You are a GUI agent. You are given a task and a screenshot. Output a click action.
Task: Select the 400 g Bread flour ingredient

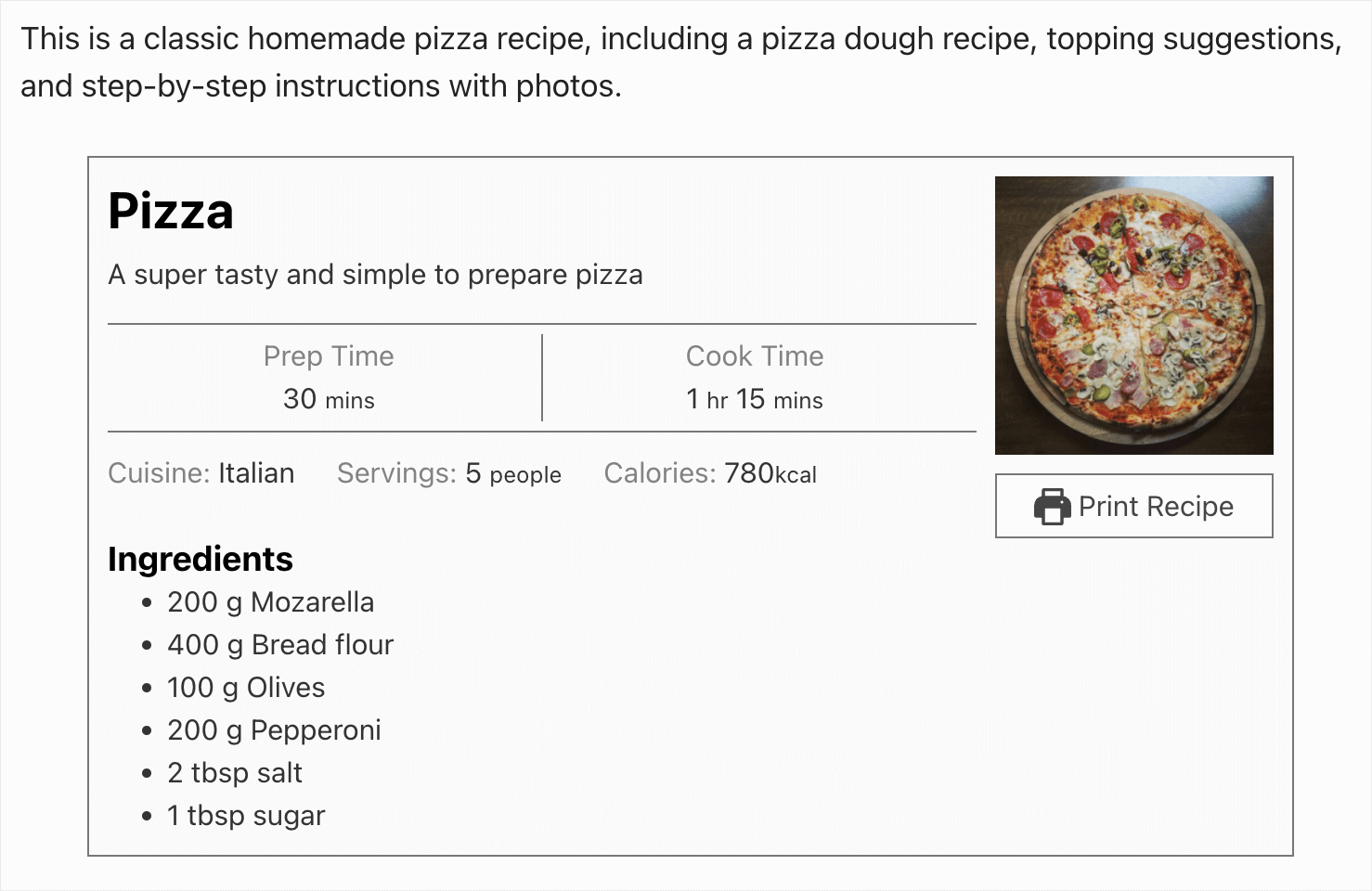pyautogui.click(x=279, y=645)
